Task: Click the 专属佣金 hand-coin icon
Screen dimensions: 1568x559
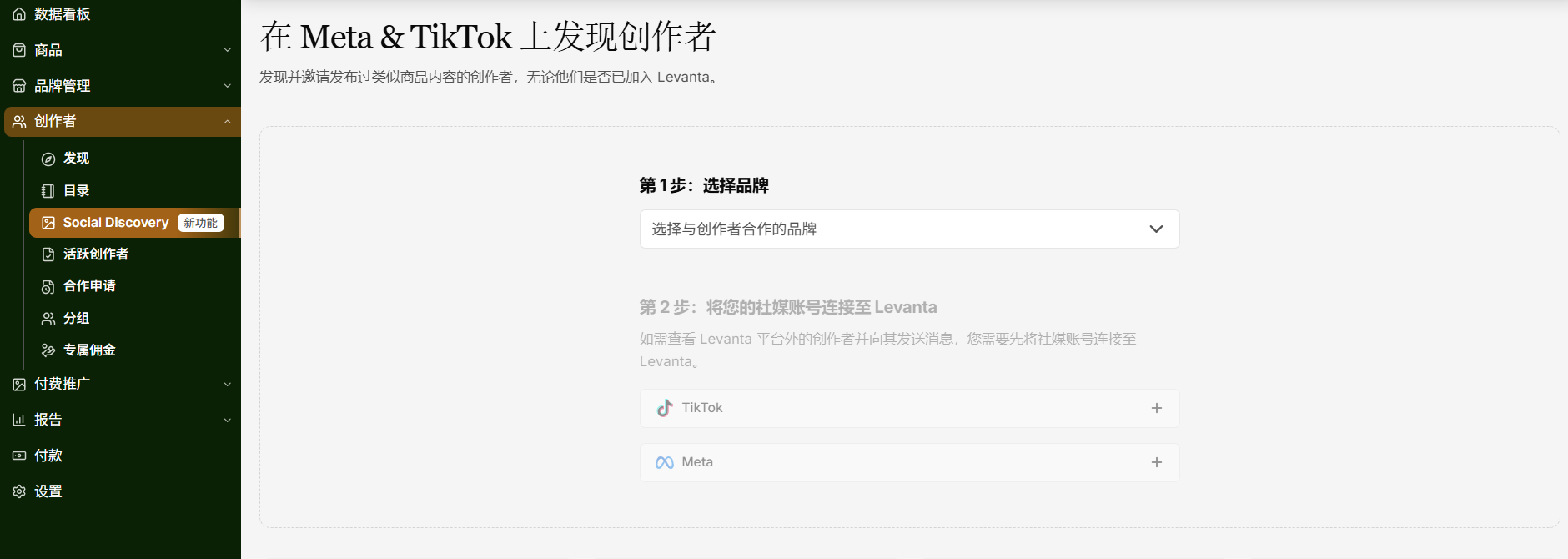Action: point(48,350)
